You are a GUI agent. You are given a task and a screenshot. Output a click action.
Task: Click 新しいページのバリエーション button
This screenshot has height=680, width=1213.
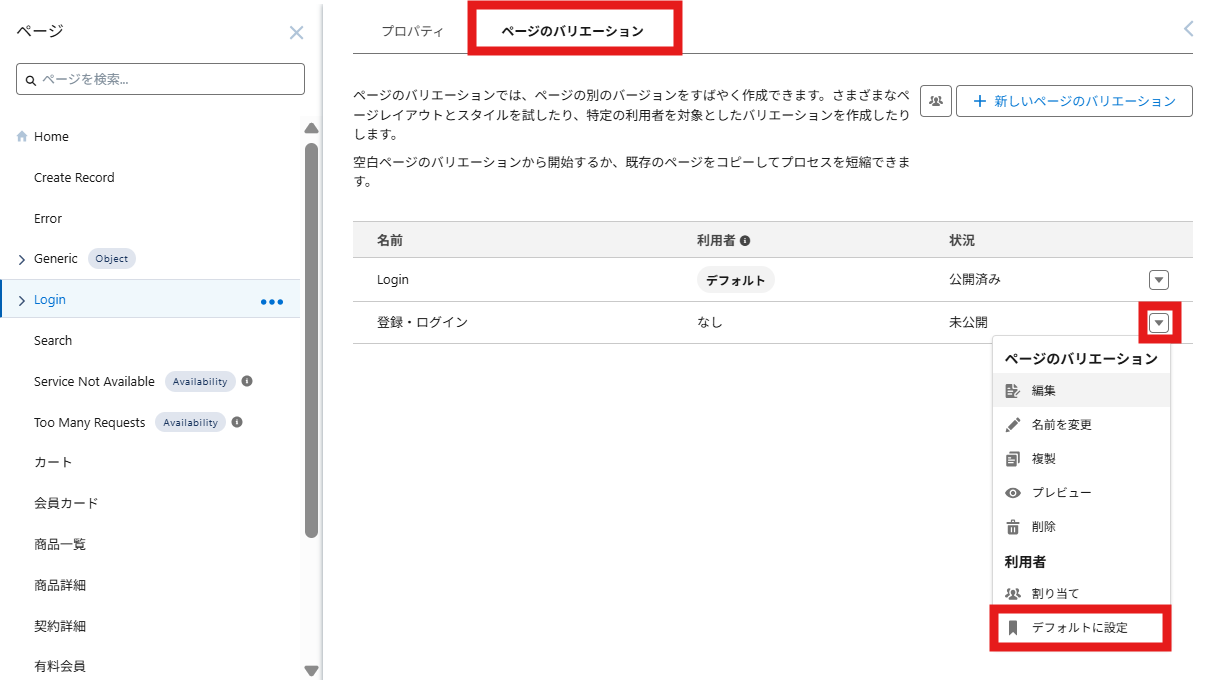coord(1074,101)
